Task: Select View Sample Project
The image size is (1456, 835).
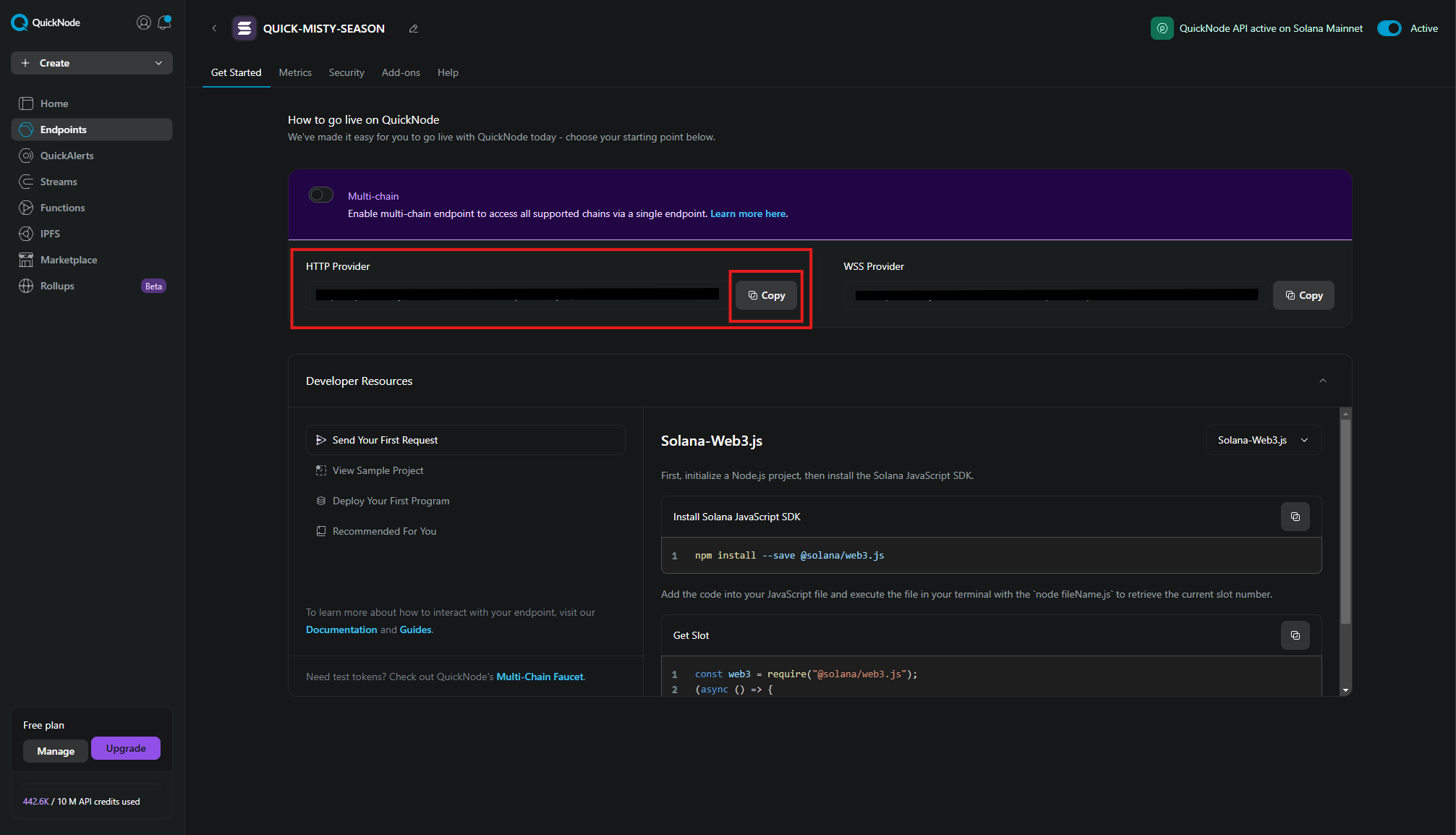Action: (x=466, y=470)
